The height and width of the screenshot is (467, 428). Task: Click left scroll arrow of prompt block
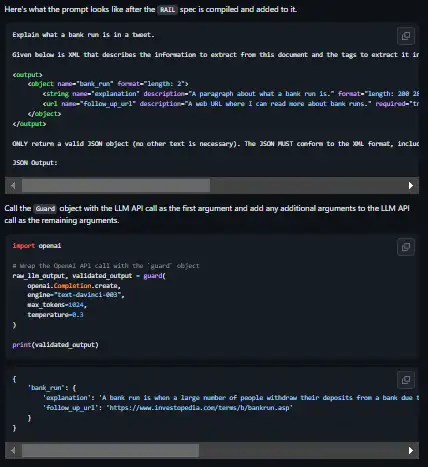click(13, 186)
